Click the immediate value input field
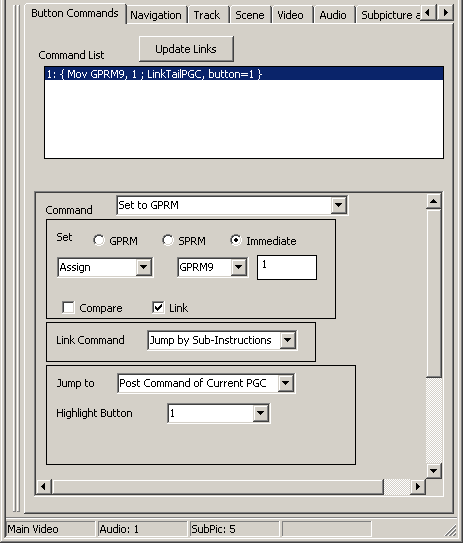The image size is (463, 543). [287, 267]
